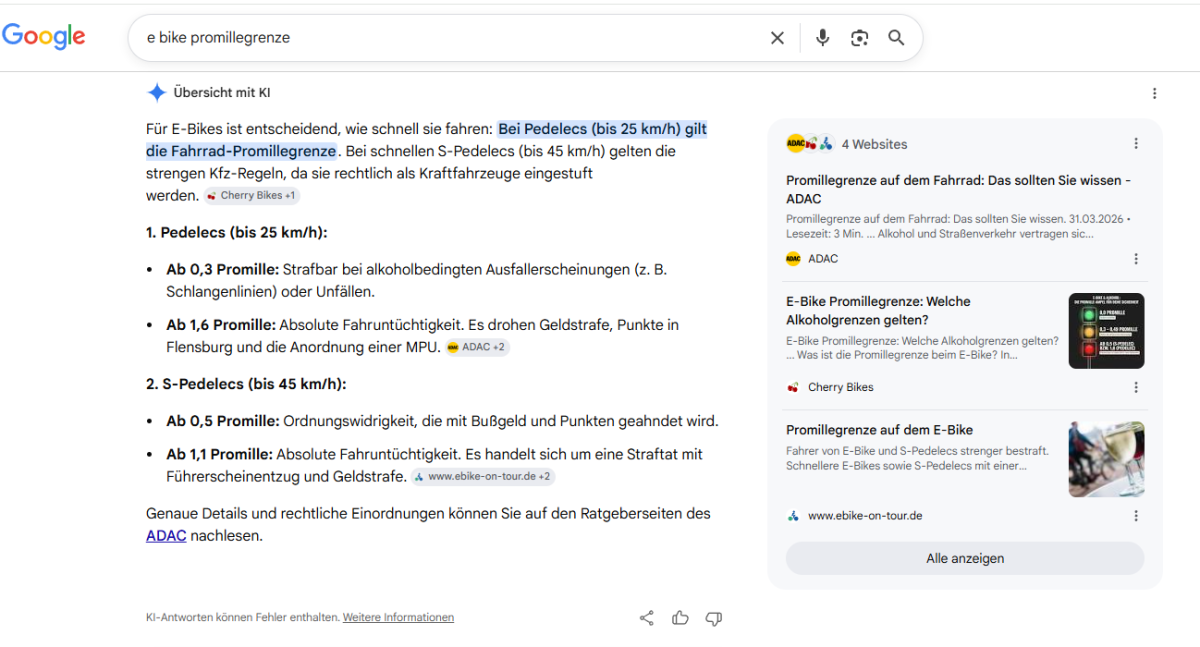Click heading '2. S-Pedelecs (bis 45 km/h):'

pos(246,384)
